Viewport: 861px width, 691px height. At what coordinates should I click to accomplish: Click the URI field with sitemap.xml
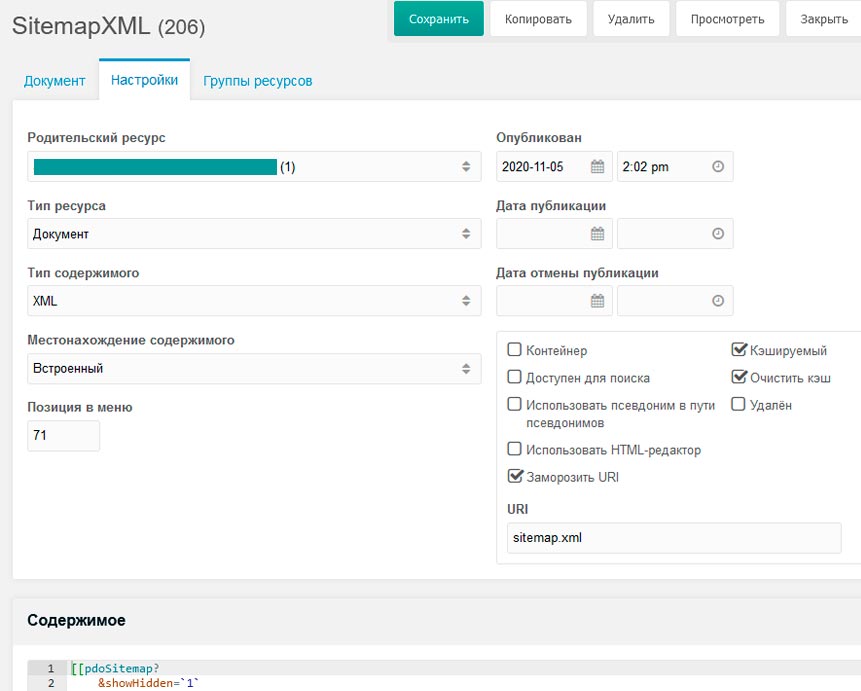point(674,538)
